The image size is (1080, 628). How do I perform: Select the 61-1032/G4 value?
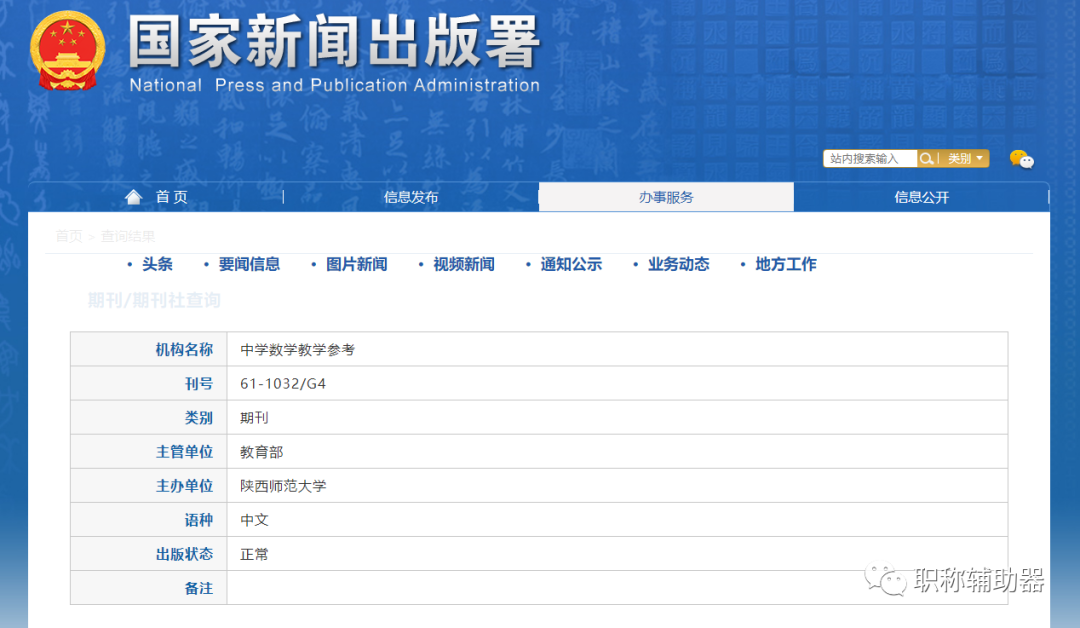click(x=283, y=384)
